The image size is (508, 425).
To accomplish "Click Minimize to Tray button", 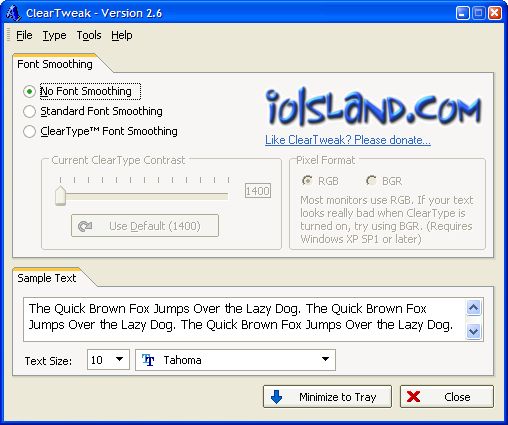I will point(327,397).
